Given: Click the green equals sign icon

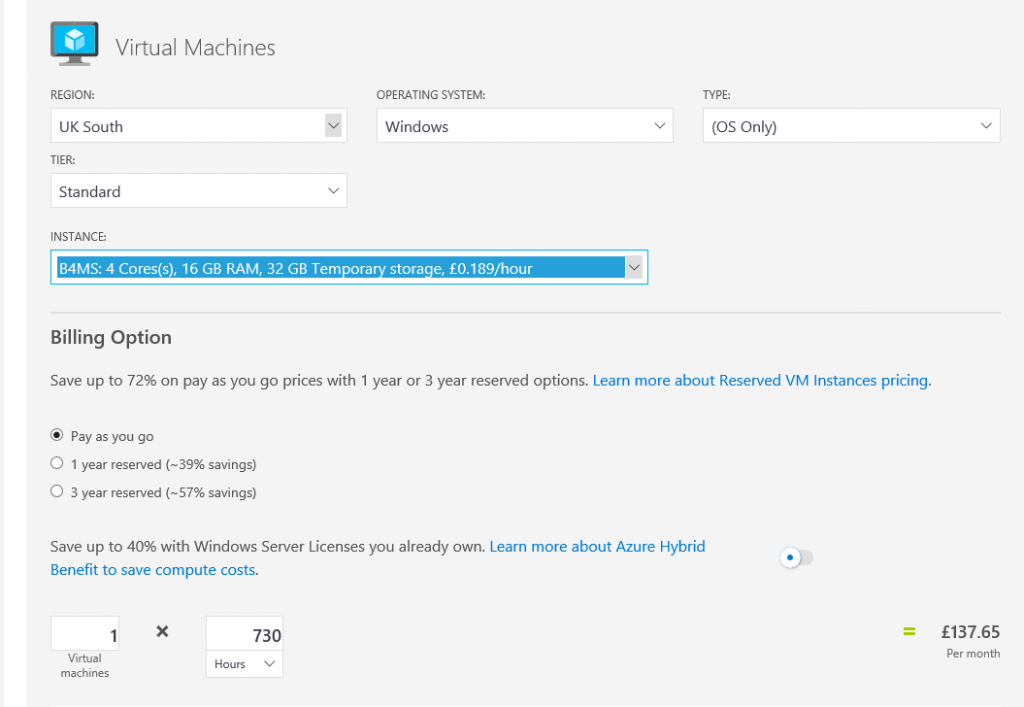Looking at the screenshot, I should [x=909, y=631].
